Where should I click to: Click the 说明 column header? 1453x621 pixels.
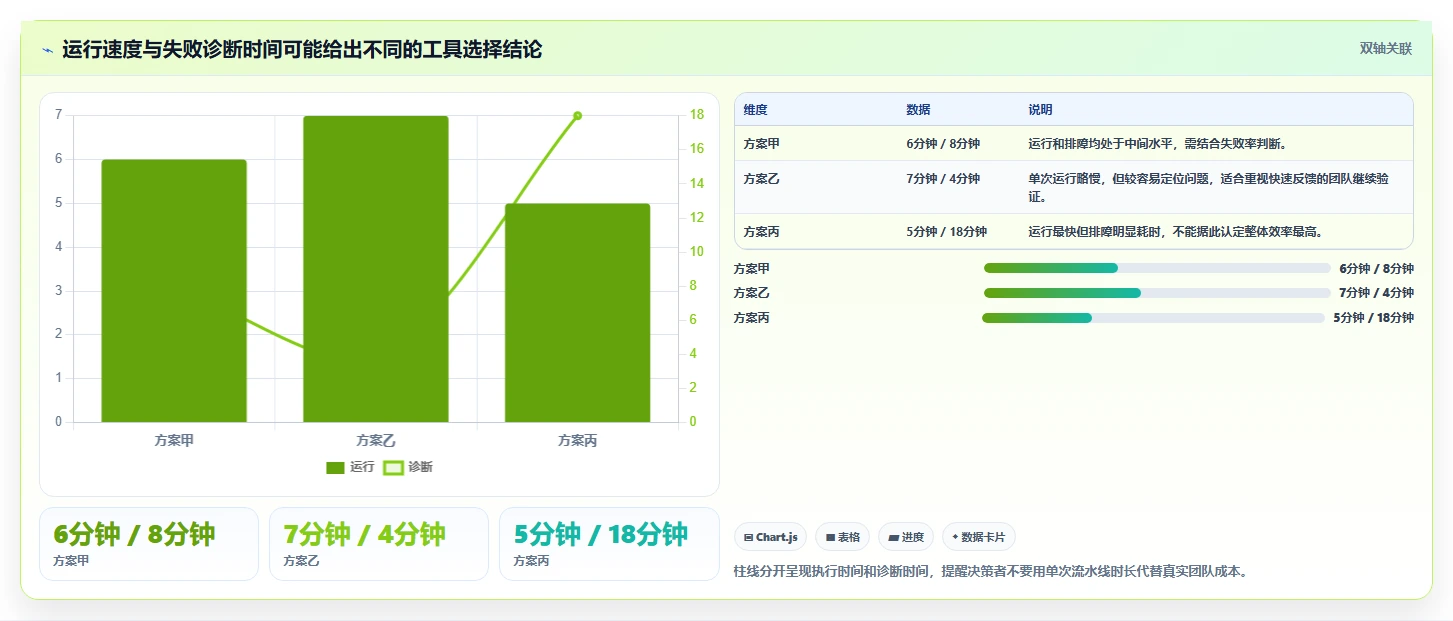click(1040, 110)
